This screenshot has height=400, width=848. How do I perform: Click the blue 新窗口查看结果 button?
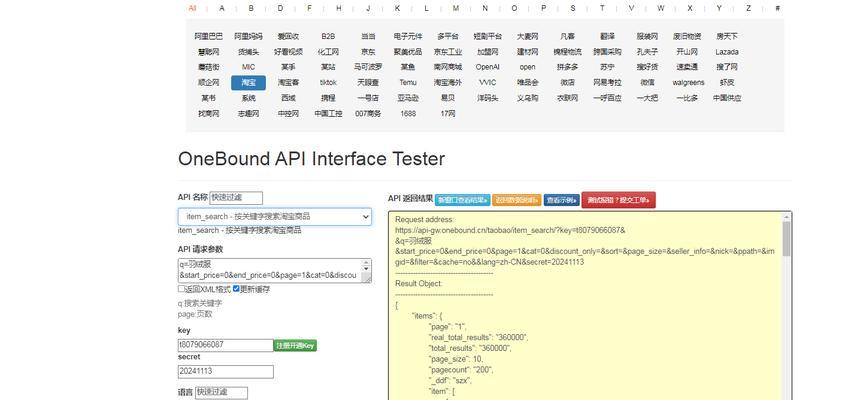(462, 200)
